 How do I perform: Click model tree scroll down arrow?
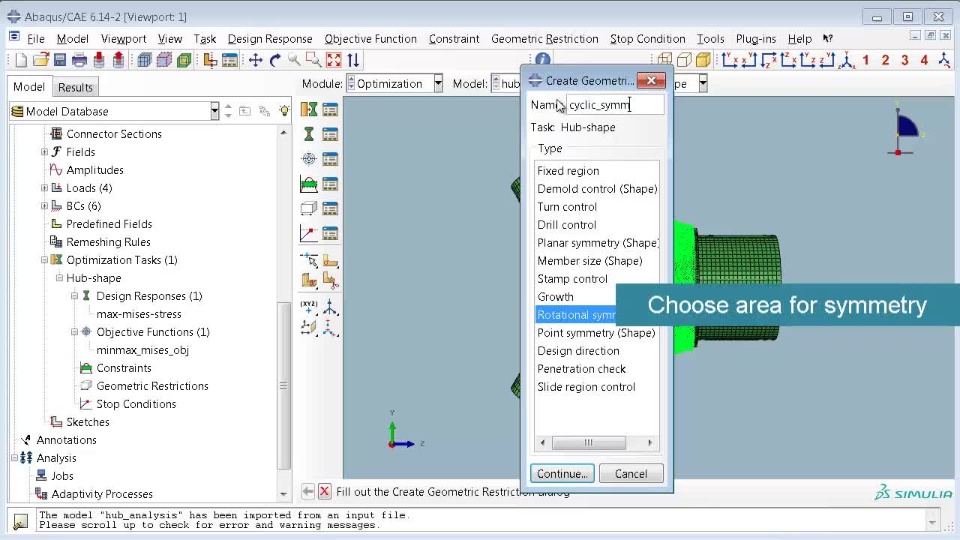pos(283,493)
